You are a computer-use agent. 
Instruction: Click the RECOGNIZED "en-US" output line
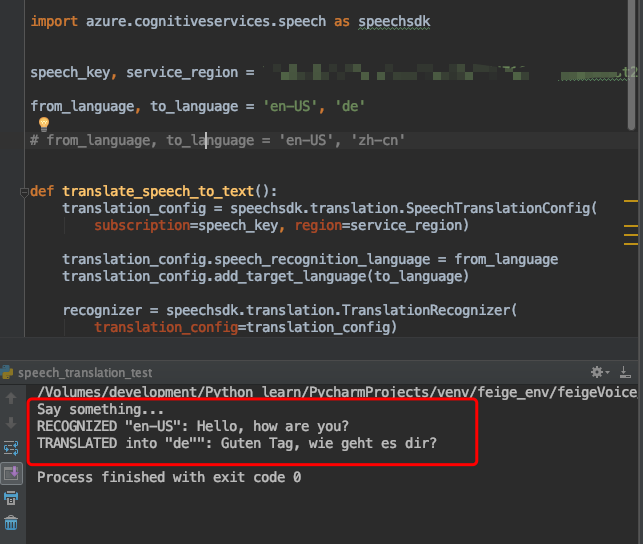pyautogui.click(x=193, y=426)
